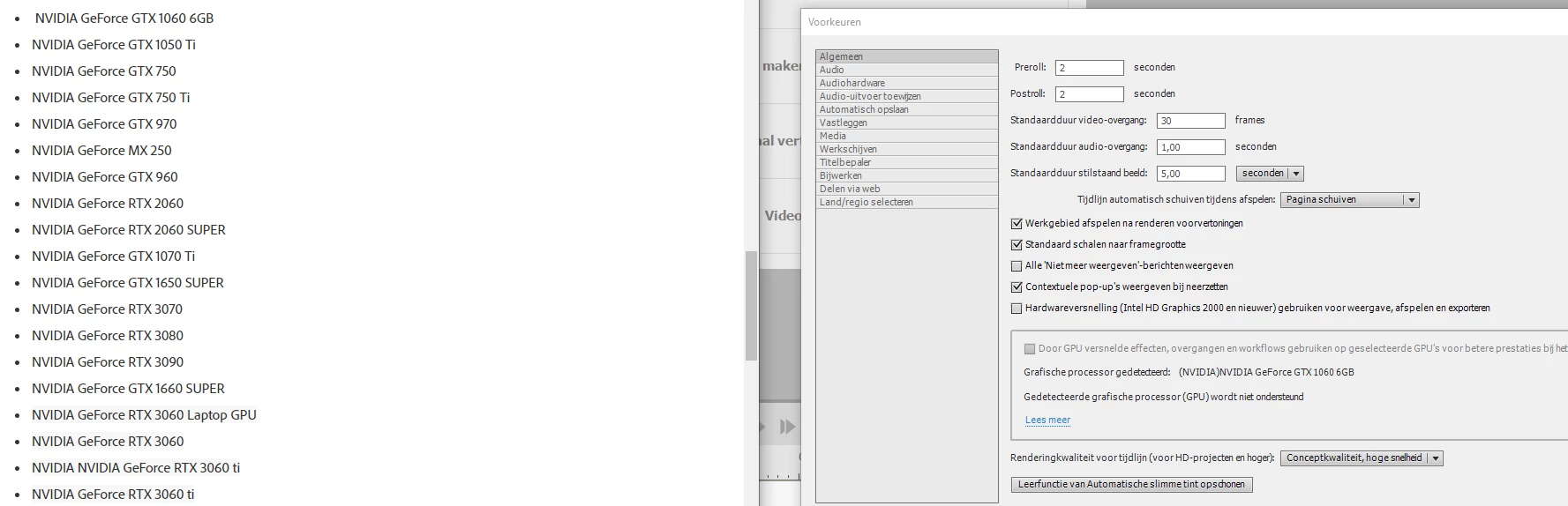Viewport: 1568px width, 506px height.
Task: Open the Vastleggen category
Action: tap(906, 123)
